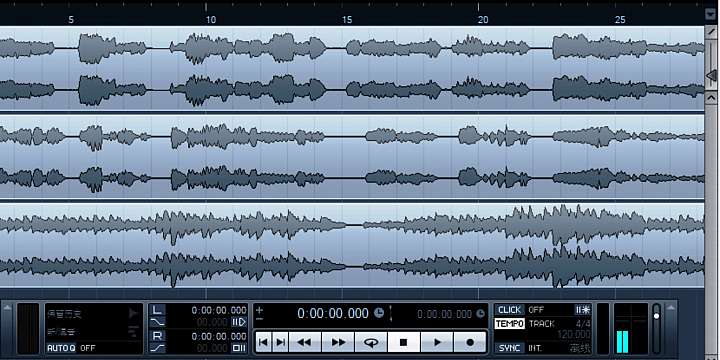The height and width of the screenshot is (360, 720).
Task: Toggle the SYNC button
Action: coord(510,348)
